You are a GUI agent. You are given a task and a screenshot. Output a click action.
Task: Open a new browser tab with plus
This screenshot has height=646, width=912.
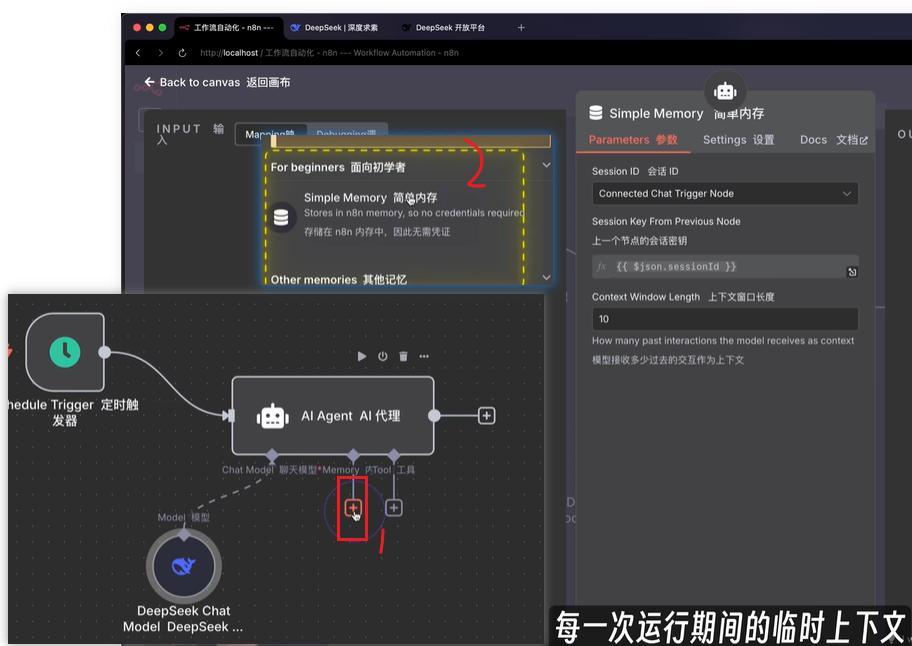(x=521, y=27)
